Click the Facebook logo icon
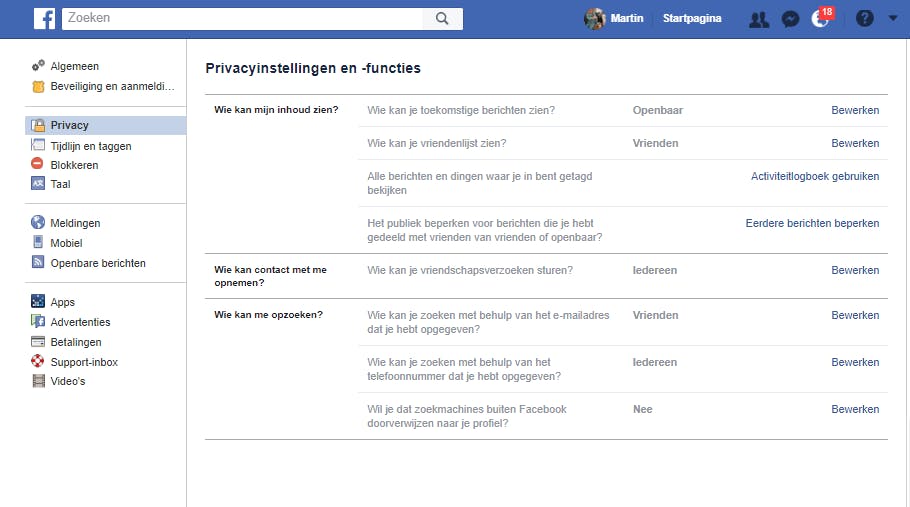910x507 pixels. pos(44,19)
